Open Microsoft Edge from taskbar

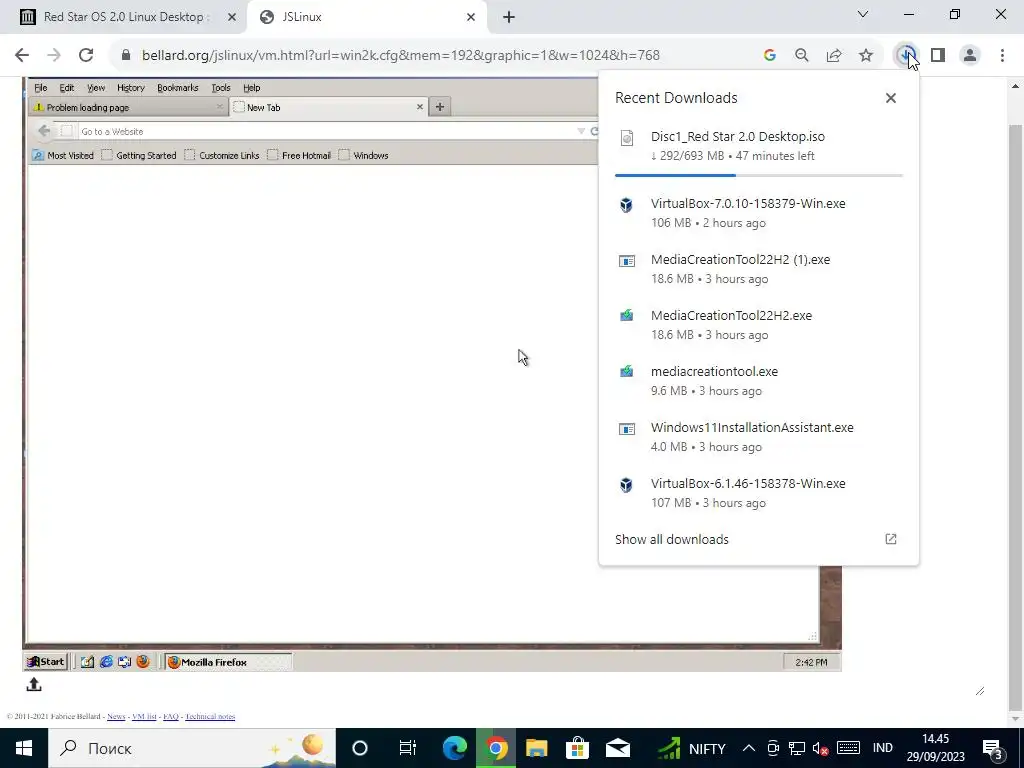click(455, 748)
